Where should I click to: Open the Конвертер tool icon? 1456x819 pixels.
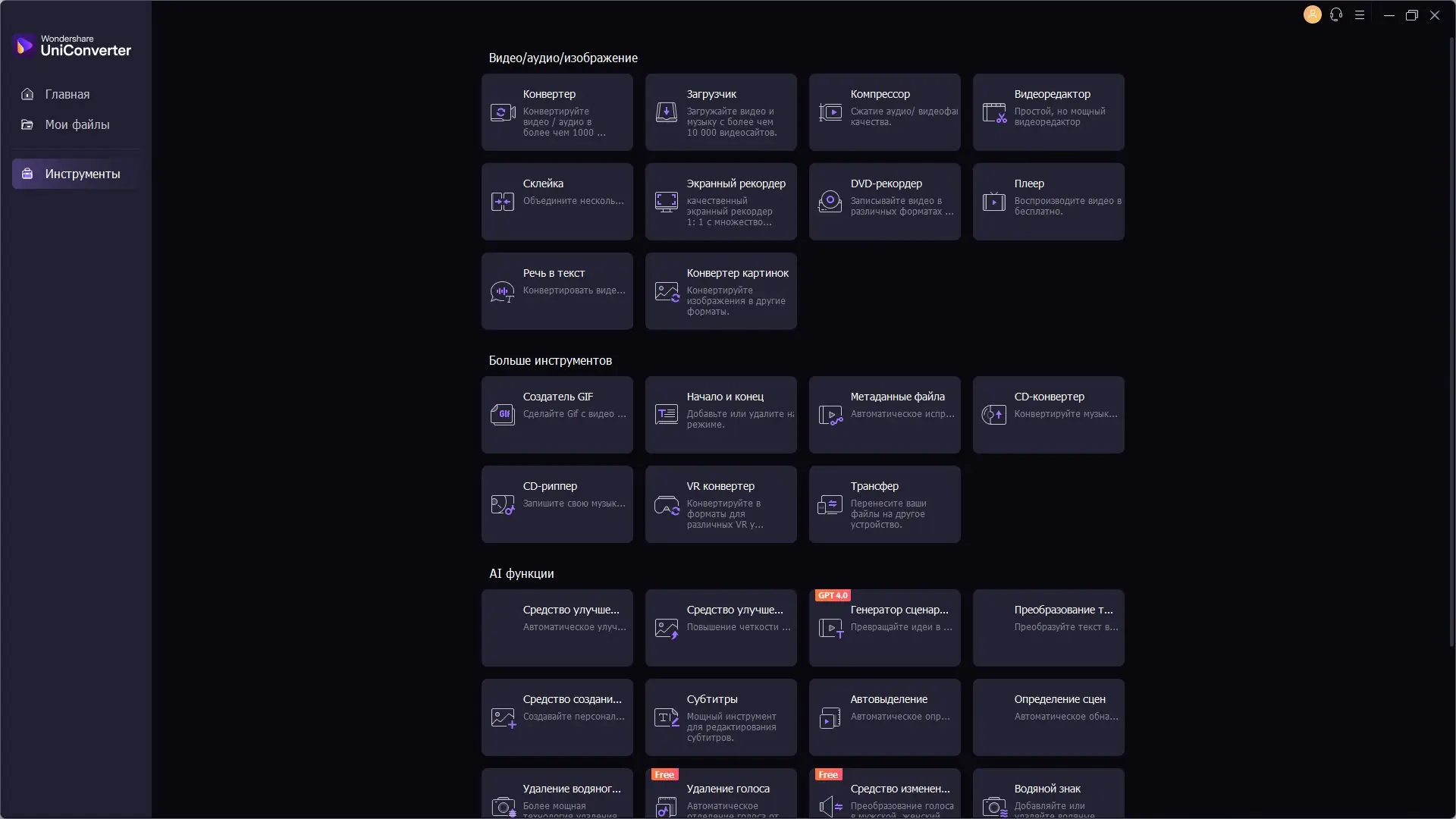click(503, 113)
